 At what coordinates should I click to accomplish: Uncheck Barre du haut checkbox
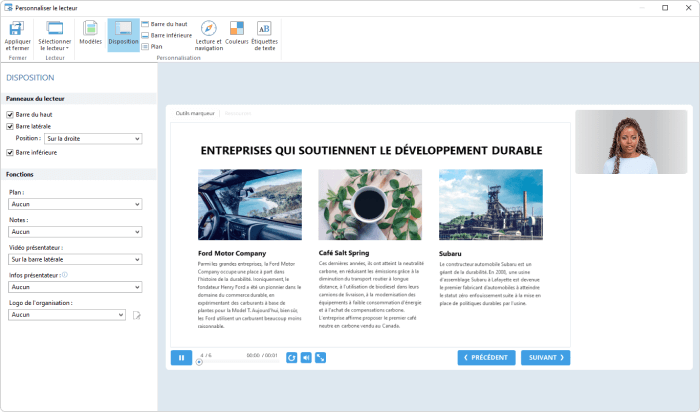(10, 115)
